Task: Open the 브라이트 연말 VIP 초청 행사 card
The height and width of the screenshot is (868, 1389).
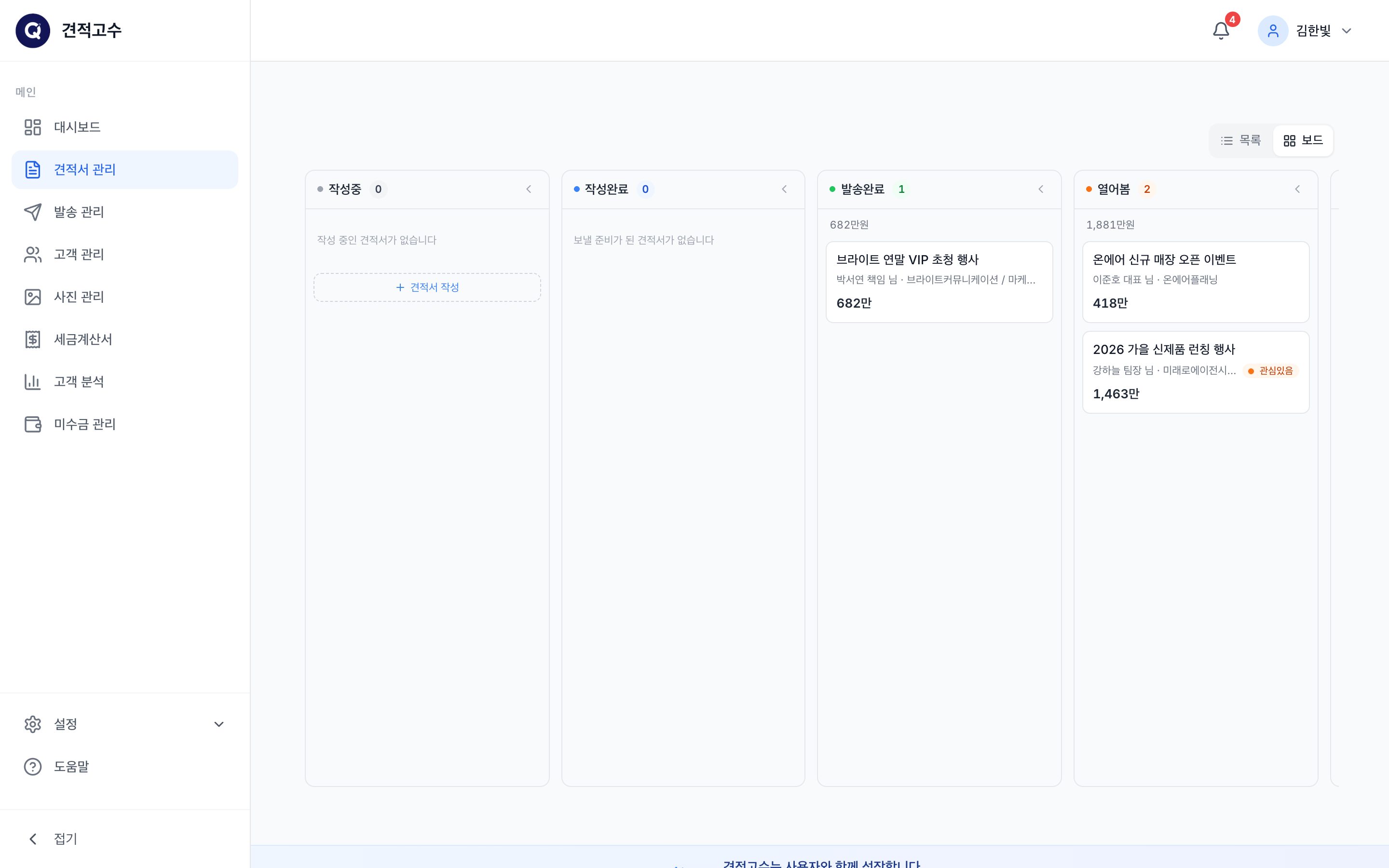Action: tap(939, 282)
